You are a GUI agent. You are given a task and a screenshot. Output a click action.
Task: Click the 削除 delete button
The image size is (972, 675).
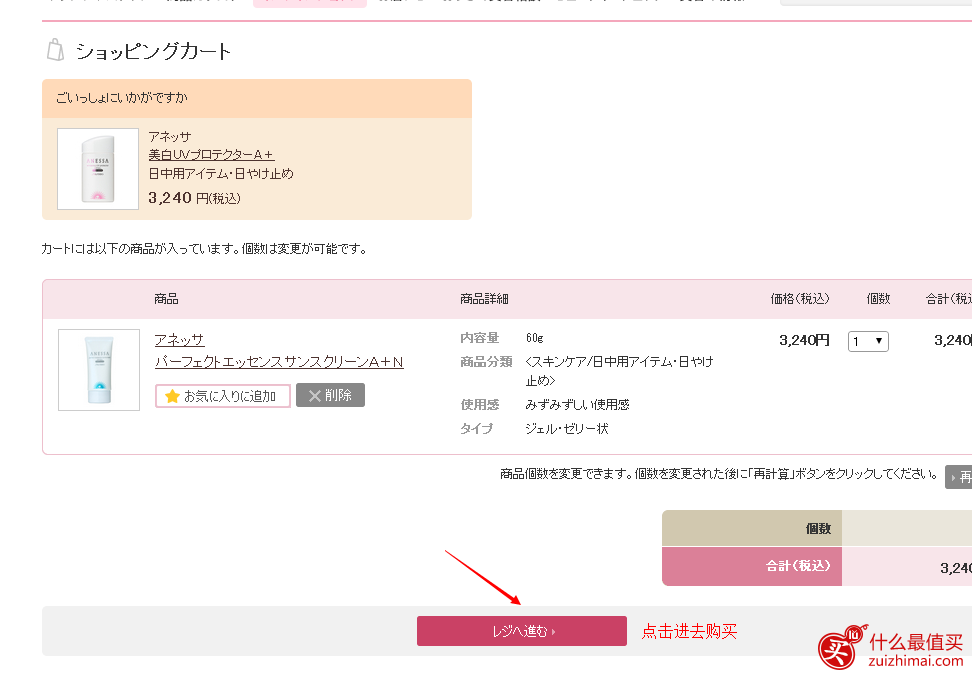click(x=330, y=395)
